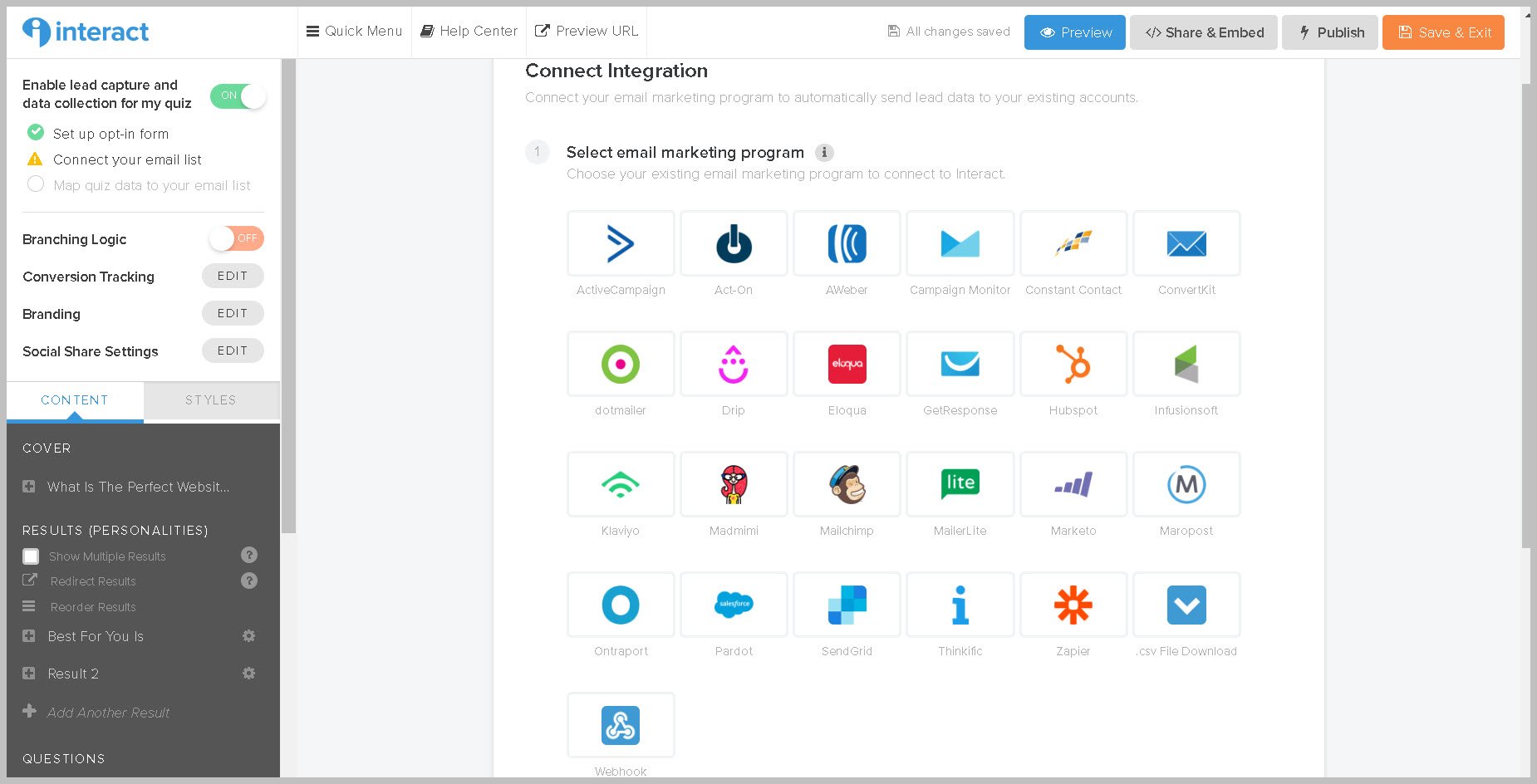This screenshot has height=784, width=1537.
Task: Edit Branding settings
Action: click(233, 313)
